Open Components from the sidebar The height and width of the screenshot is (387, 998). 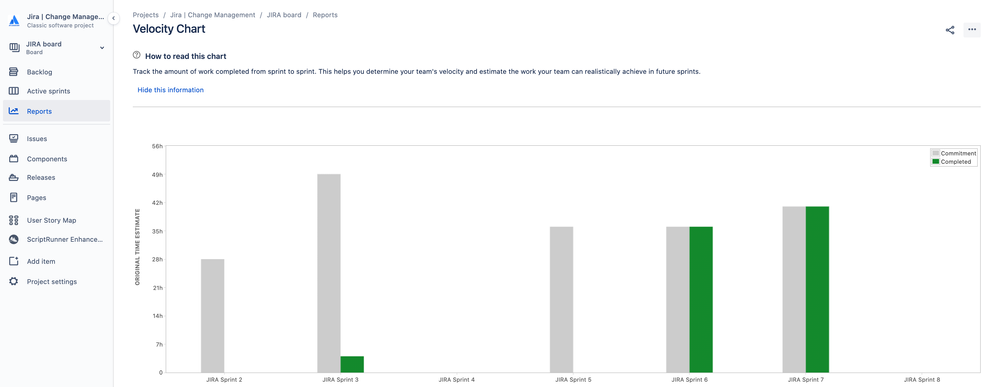pyautogui.click(x=47, y=159)
